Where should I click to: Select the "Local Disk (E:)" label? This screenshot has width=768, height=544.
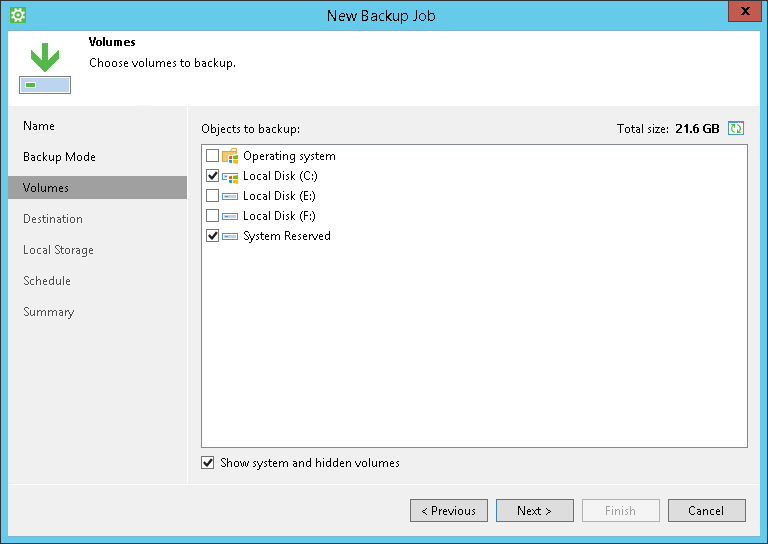point(279,196)
